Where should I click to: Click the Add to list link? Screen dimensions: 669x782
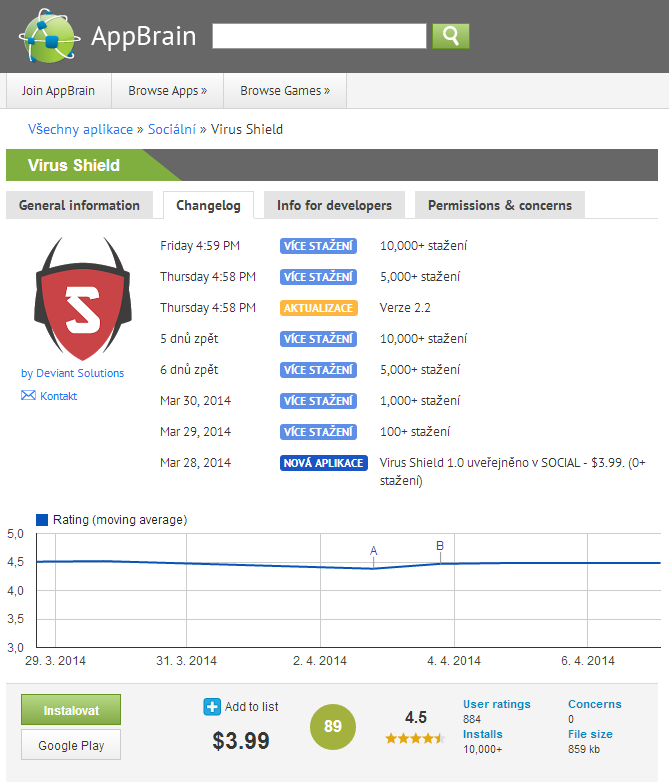[251, 707]
